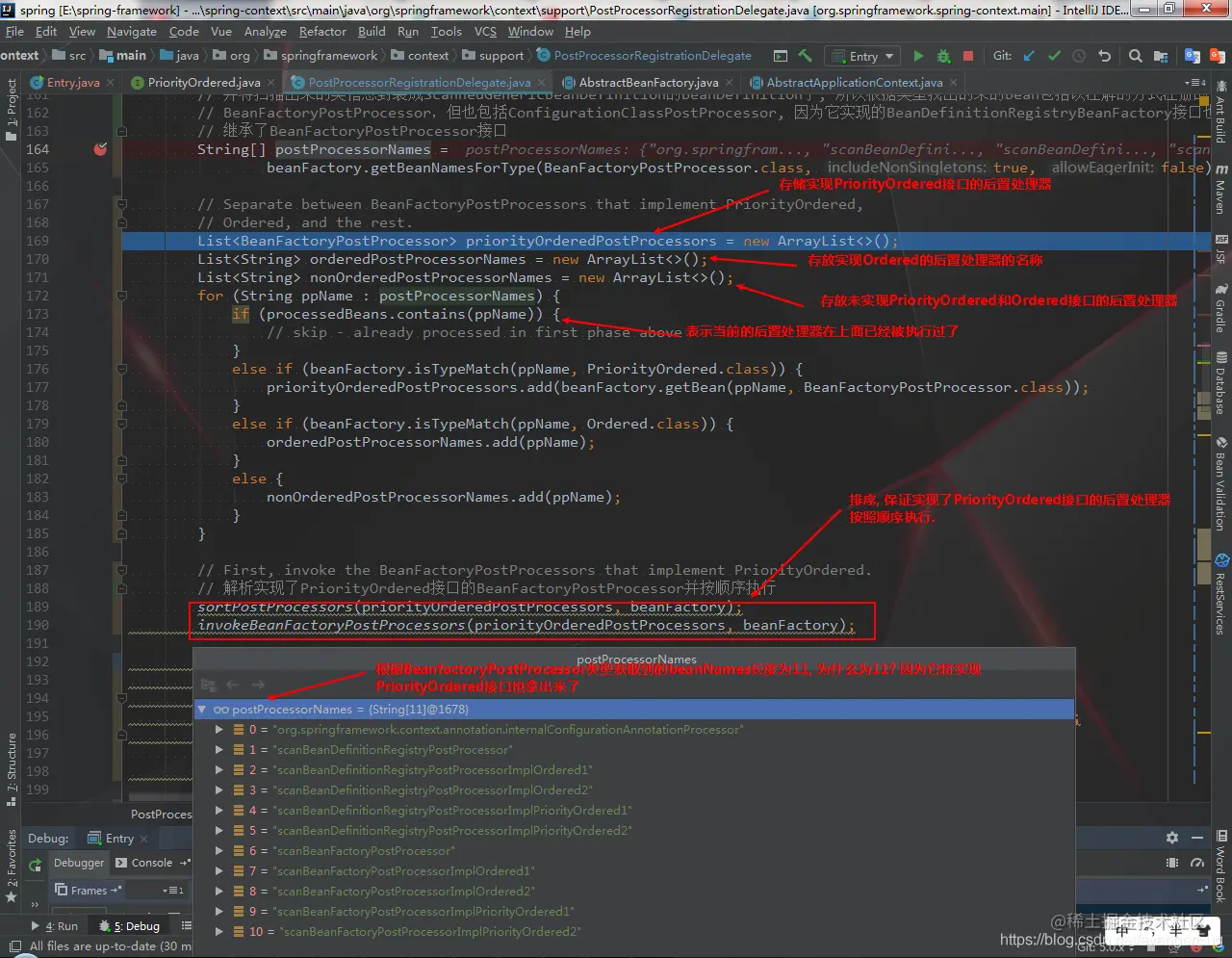
Task: Click the Git rollback undo arrow icon
Action: click(x=1104, y=56)
